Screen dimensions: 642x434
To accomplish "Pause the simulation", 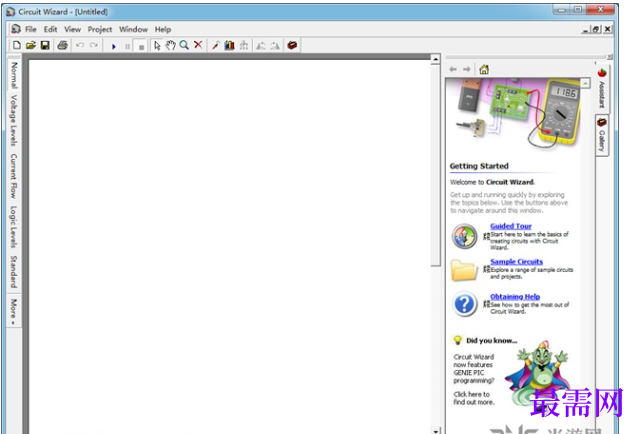I will tap(128, 46).
